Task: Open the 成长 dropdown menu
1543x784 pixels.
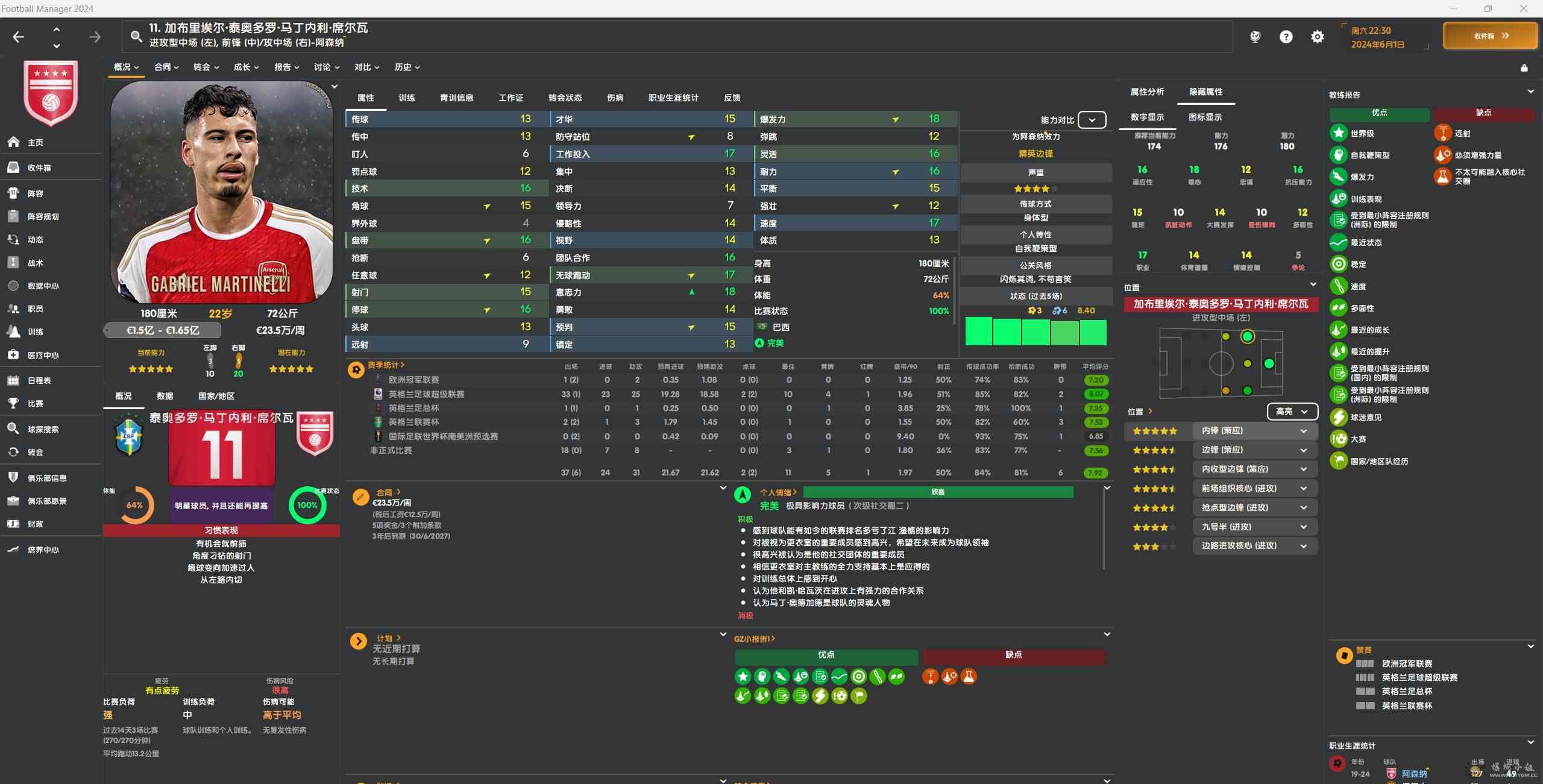Action: (x=246, y=67)
